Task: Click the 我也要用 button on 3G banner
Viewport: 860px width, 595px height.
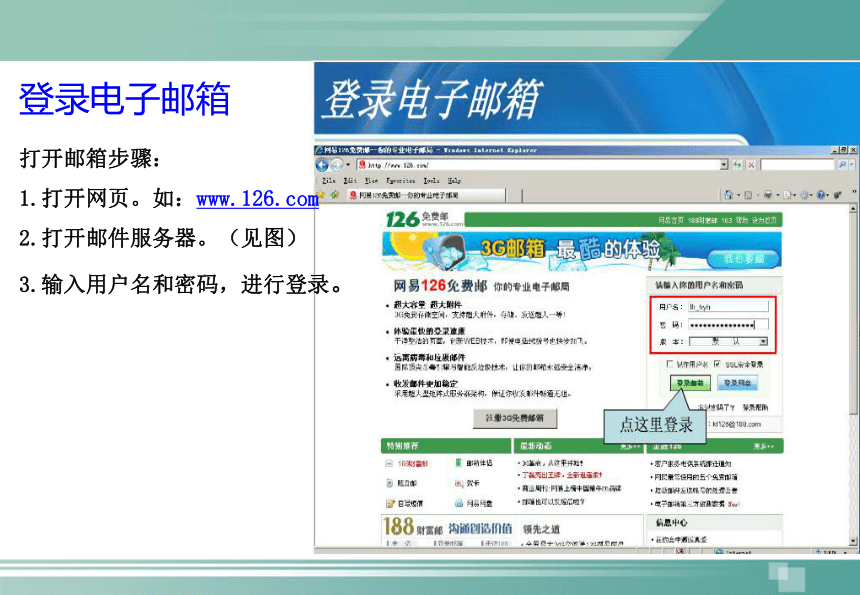Action: (x=743, y=258)
